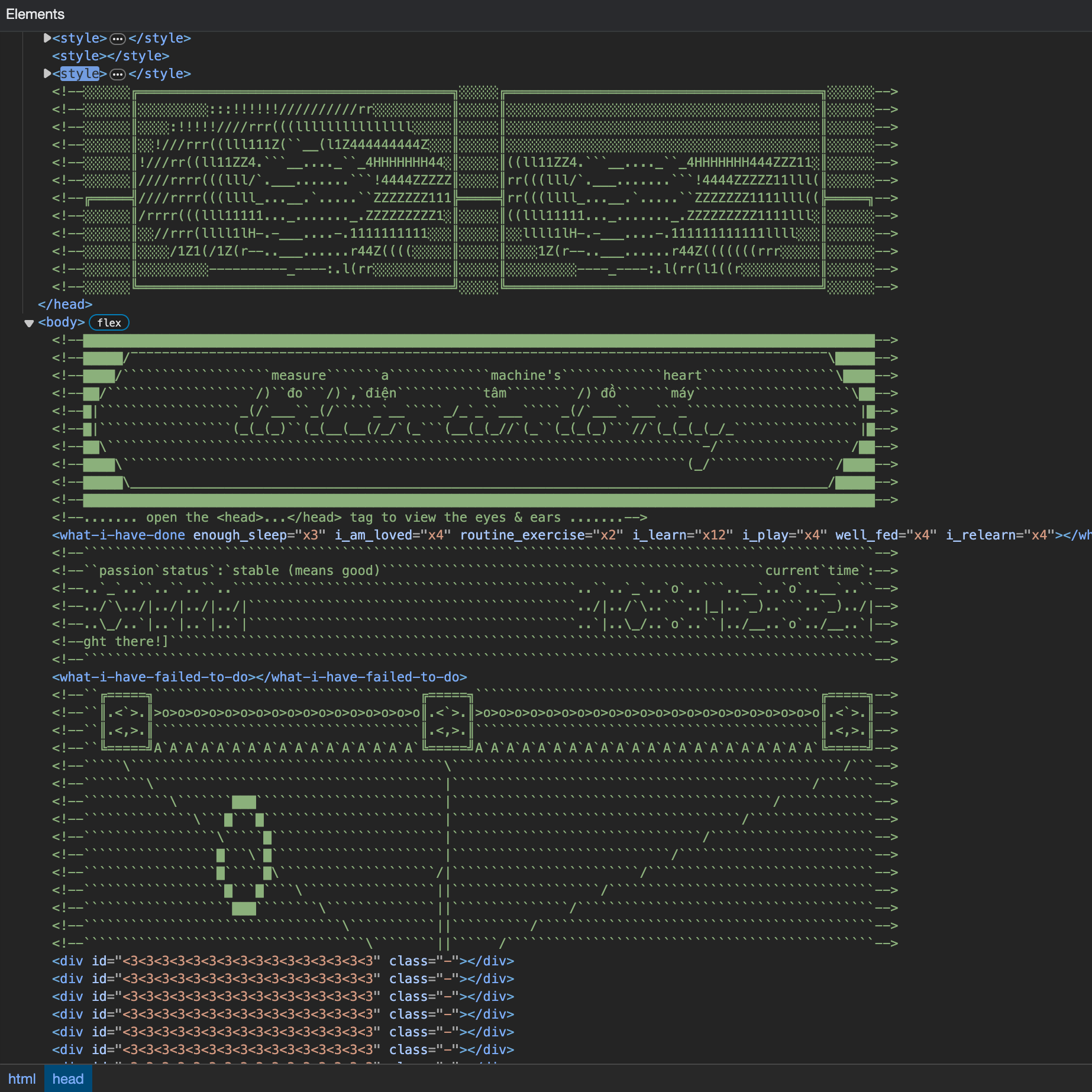Image resolution: width=1092 pixels, height=1092 pixels.
Task: Click the head breadcrumb item
Action: tap(68, 1079)
